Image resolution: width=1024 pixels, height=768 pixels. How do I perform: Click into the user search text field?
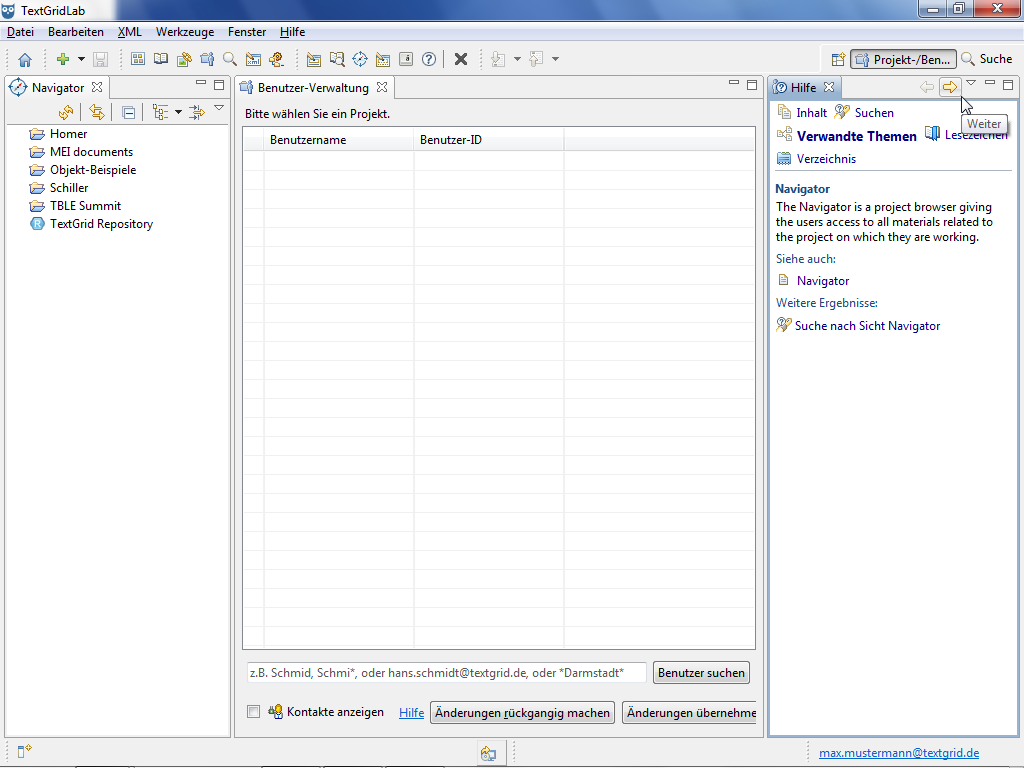[x=446, y=673]
